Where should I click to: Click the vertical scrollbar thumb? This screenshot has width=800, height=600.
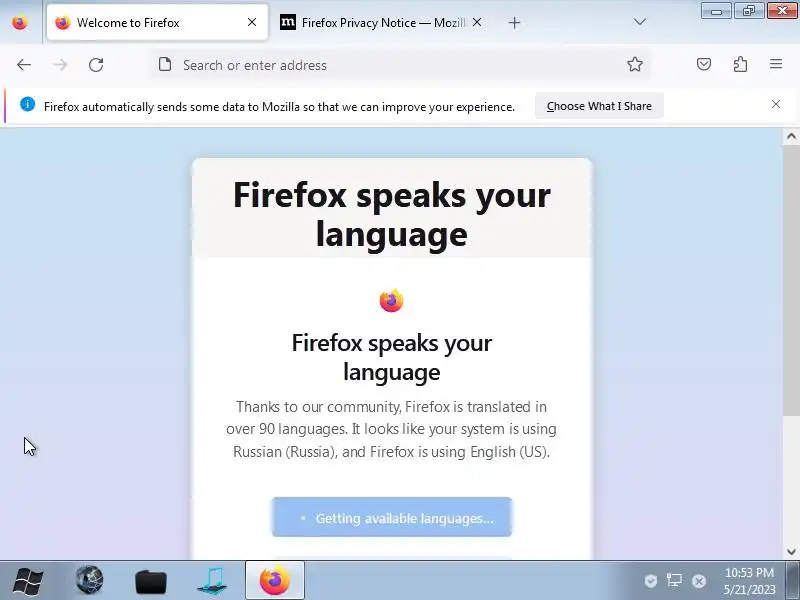[x=791, y=281]
